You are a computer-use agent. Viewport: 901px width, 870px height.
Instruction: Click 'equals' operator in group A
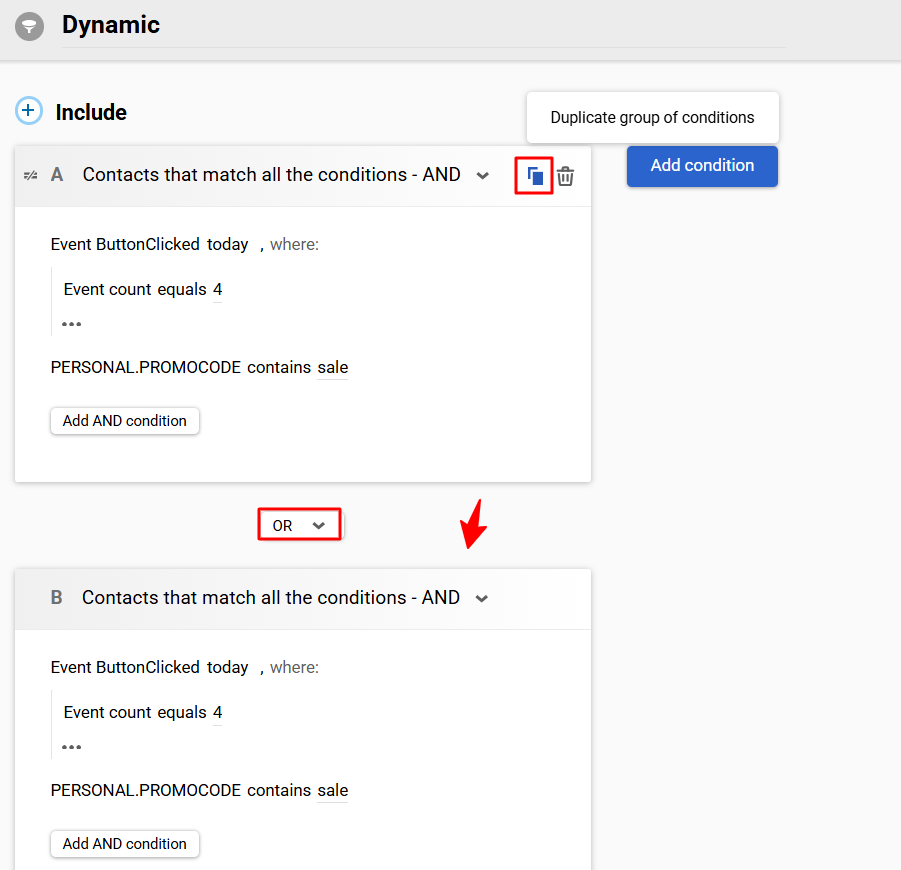click(182, 290)
